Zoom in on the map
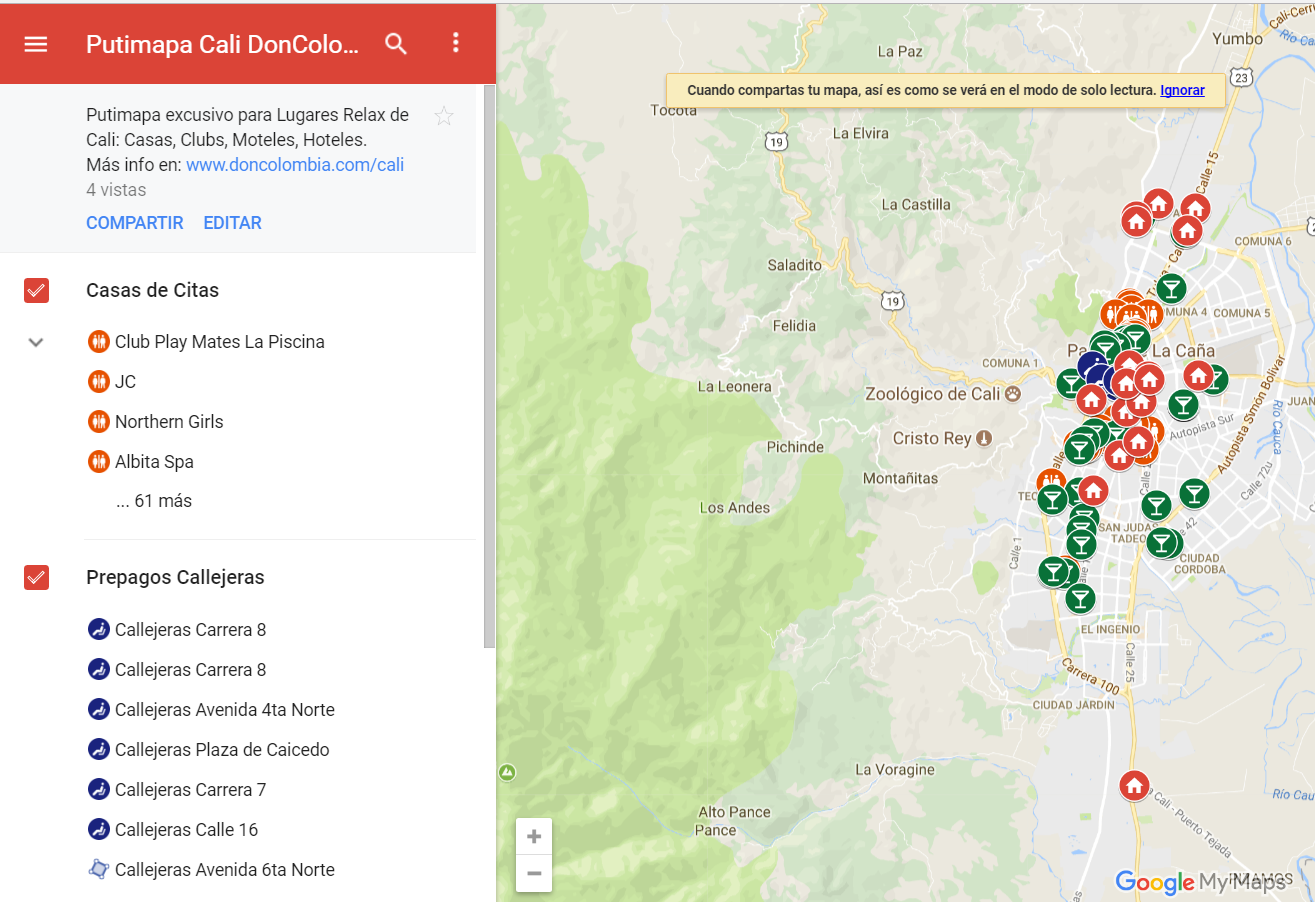Viewport: 1315px width, 902px height. (534, 836)
